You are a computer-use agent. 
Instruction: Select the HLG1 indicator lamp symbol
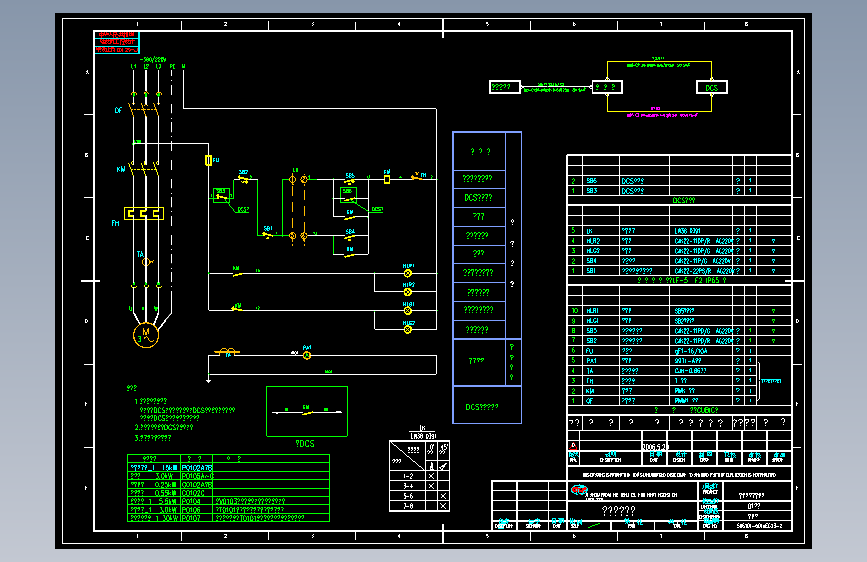click(x=408, y=311)
